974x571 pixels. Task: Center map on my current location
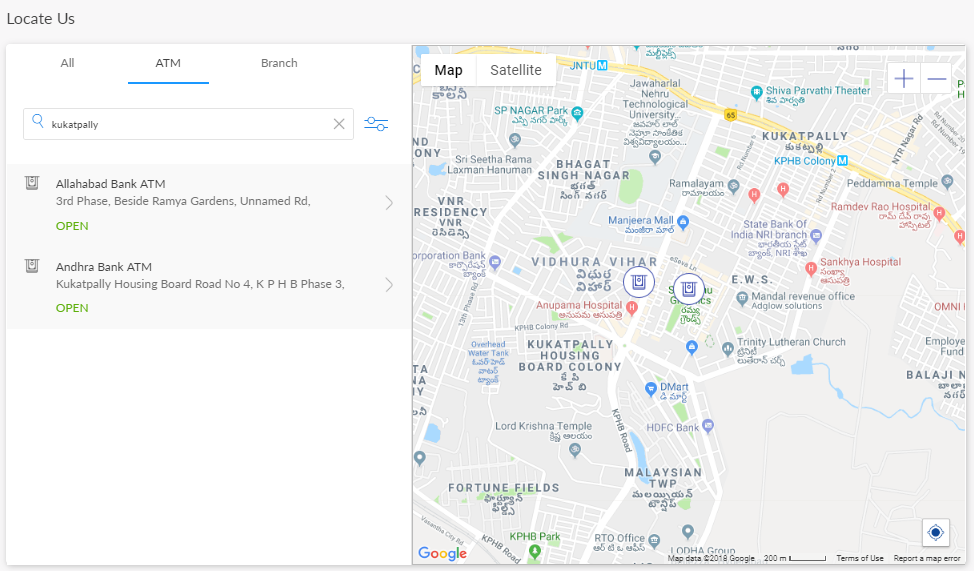[936, 532]
